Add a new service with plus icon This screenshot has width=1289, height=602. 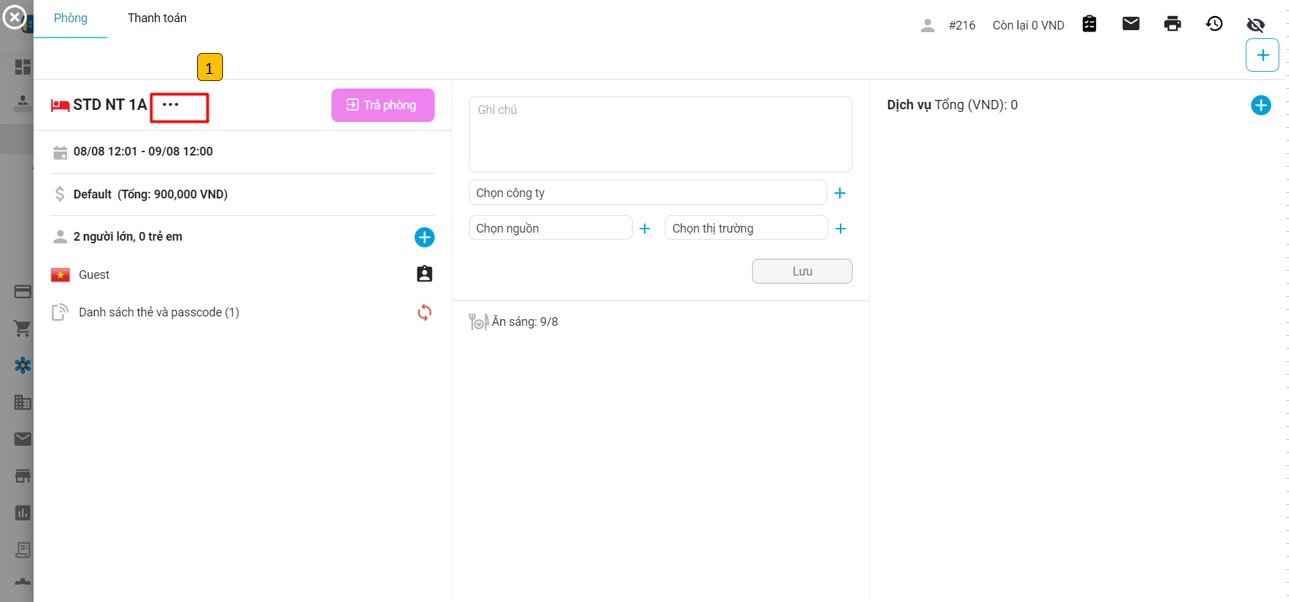point(1261,105)
